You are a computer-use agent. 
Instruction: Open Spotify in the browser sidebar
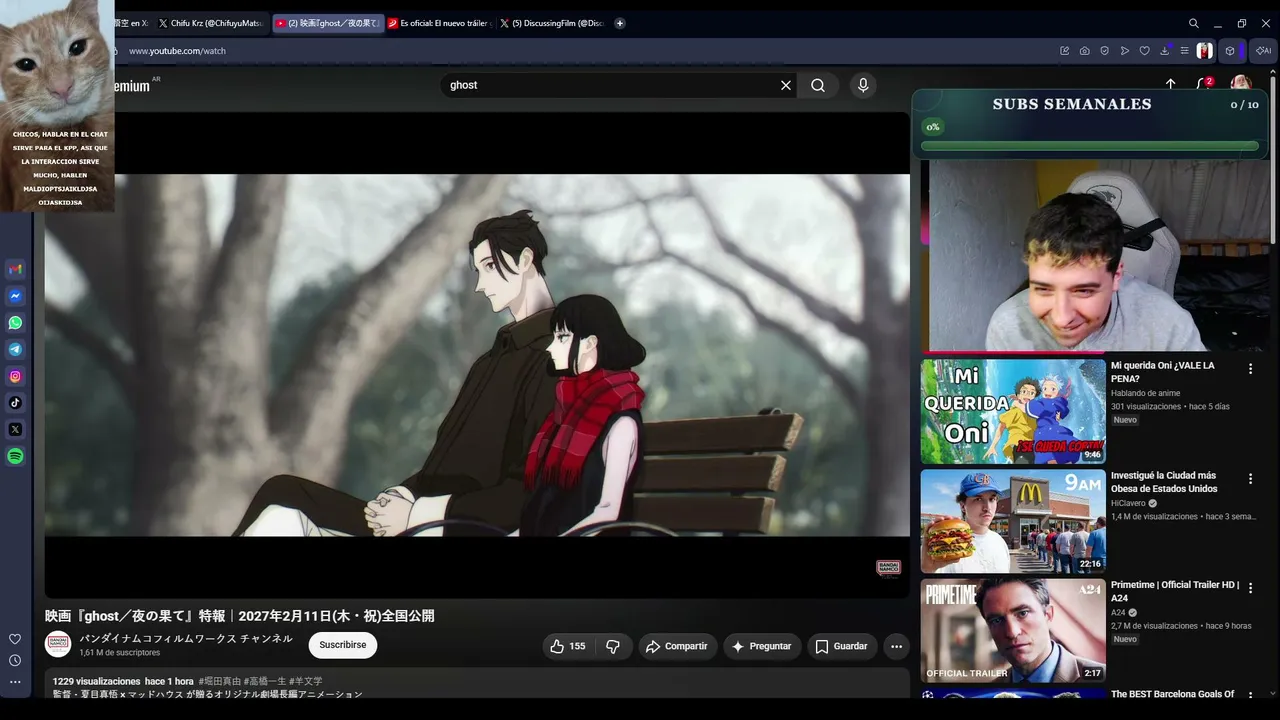coord(15,456)
